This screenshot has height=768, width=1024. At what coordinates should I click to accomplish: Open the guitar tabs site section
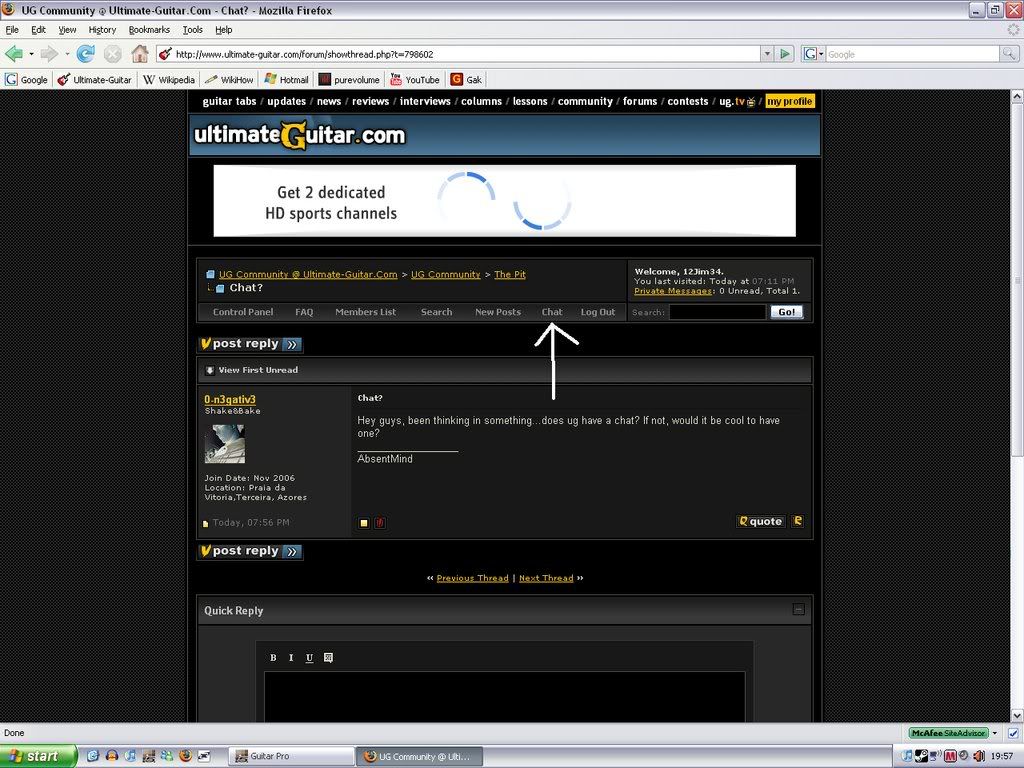point(229,101)
